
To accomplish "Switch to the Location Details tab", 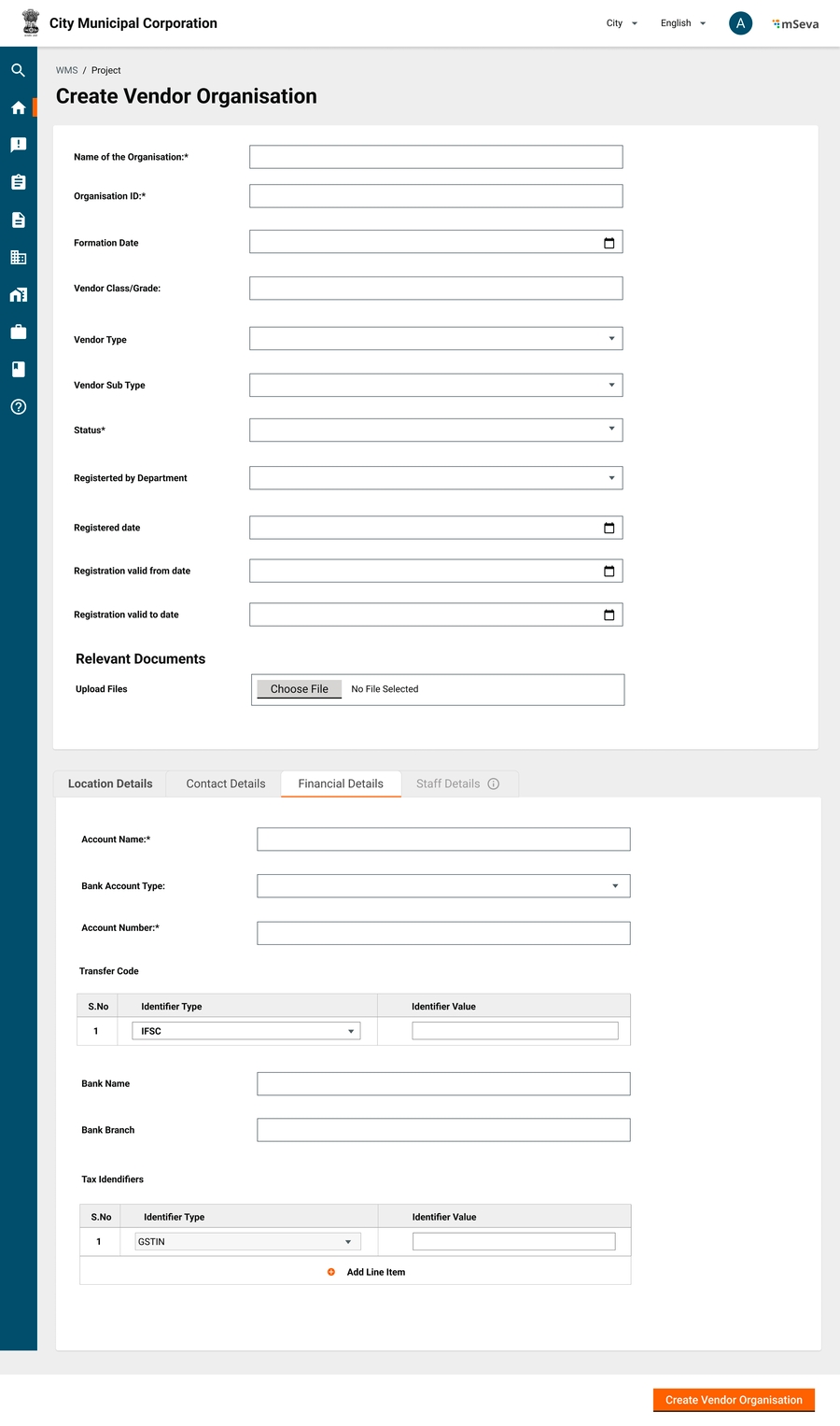I will [x=110, y=784].
